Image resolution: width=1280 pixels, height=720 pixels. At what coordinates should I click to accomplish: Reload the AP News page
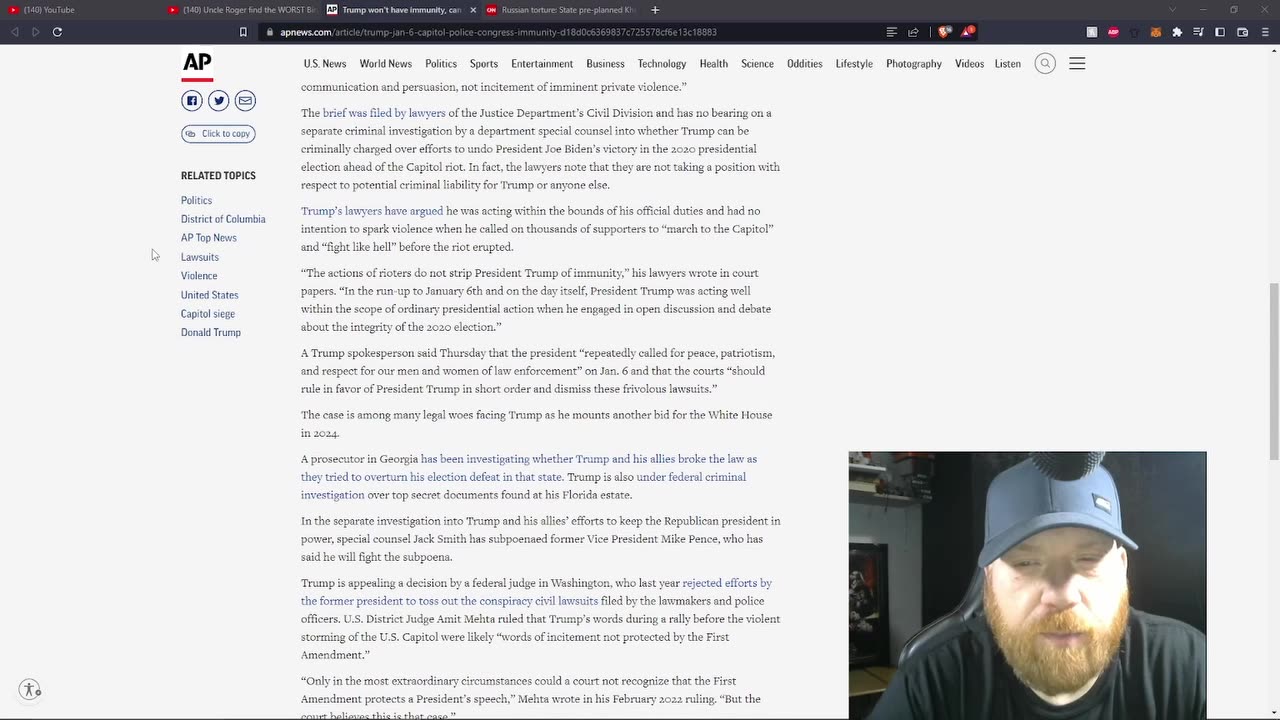click(x=57, y=32)
